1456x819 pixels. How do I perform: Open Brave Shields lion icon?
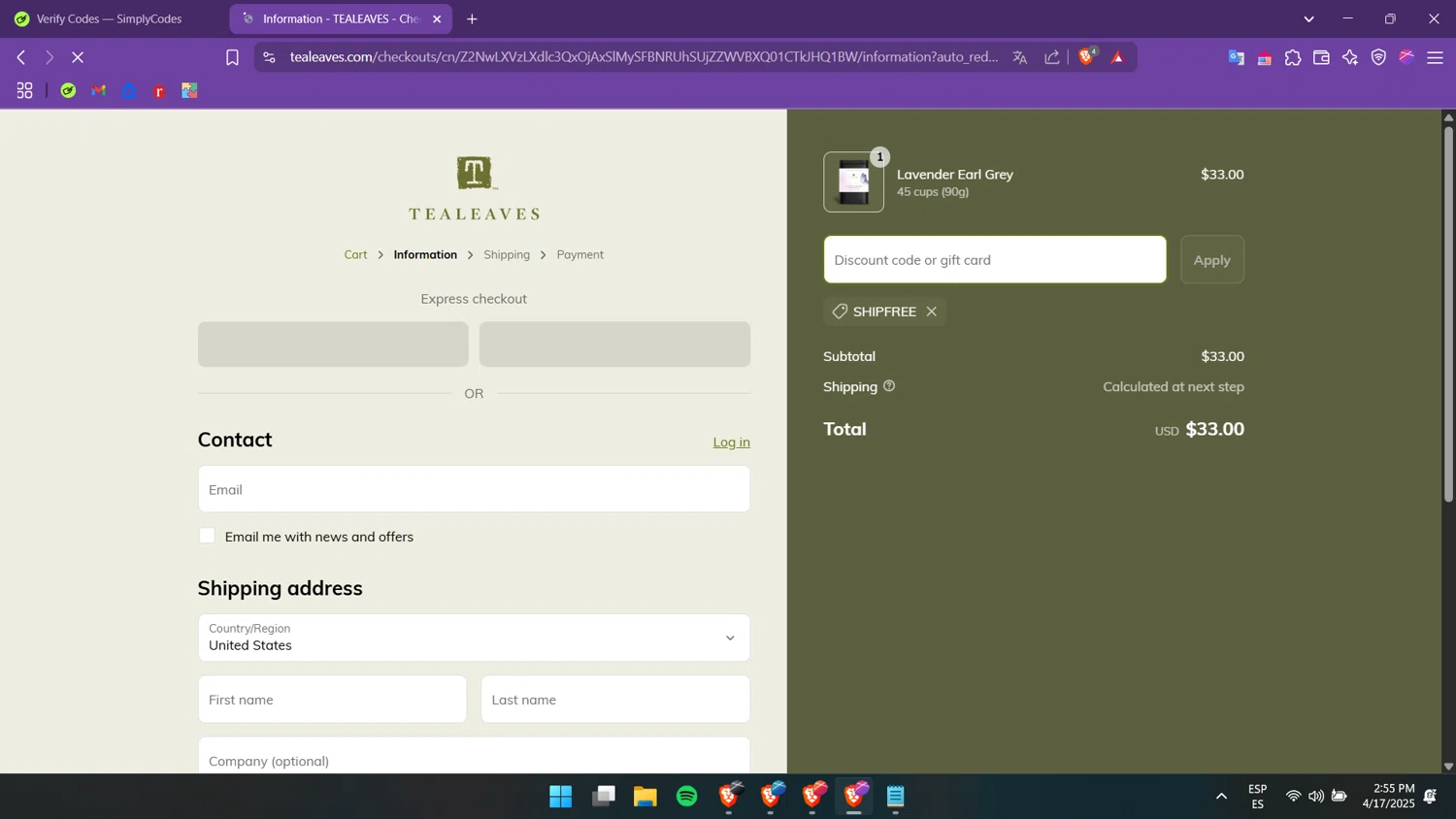click(1086, 56)
